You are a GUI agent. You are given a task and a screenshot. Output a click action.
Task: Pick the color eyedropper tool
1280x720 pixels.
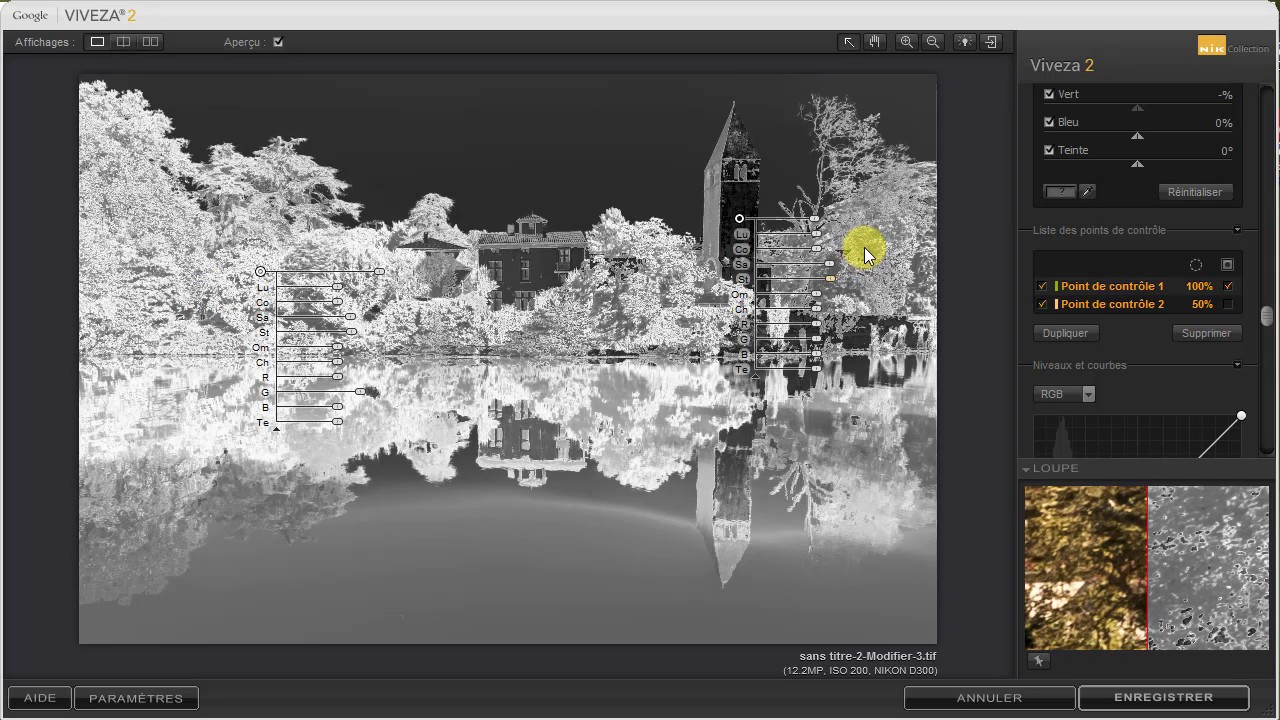[x=1087, y=192]
